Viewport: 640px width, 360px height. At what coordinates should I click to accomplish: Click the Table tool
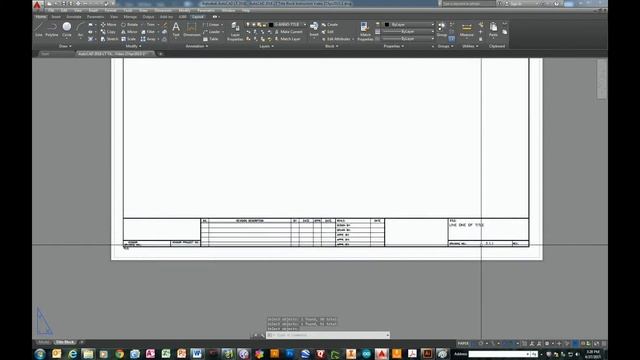(211, 39)
